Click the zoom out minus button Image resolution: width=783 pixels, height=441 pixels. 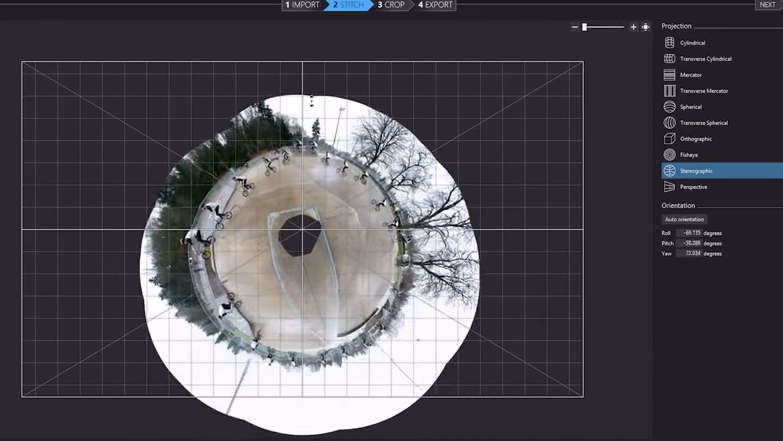click(x=574, y=27)
